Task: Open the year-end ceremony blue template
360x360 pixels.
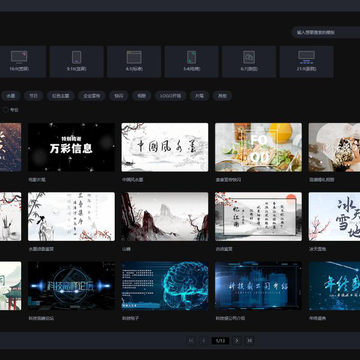Action: click(334, 286)
